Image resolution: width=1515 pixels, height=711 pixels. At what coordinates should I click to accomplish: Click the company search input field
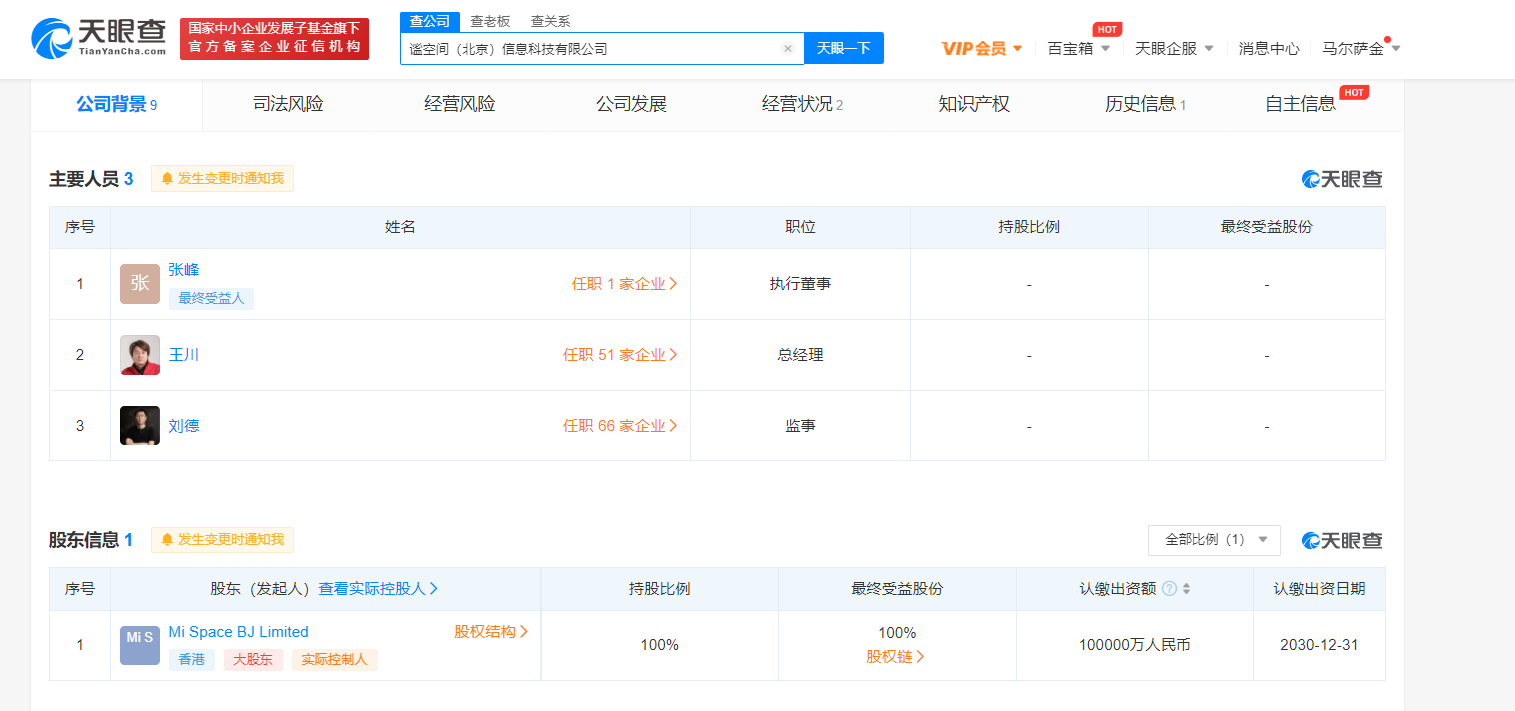tap(600, 48)
